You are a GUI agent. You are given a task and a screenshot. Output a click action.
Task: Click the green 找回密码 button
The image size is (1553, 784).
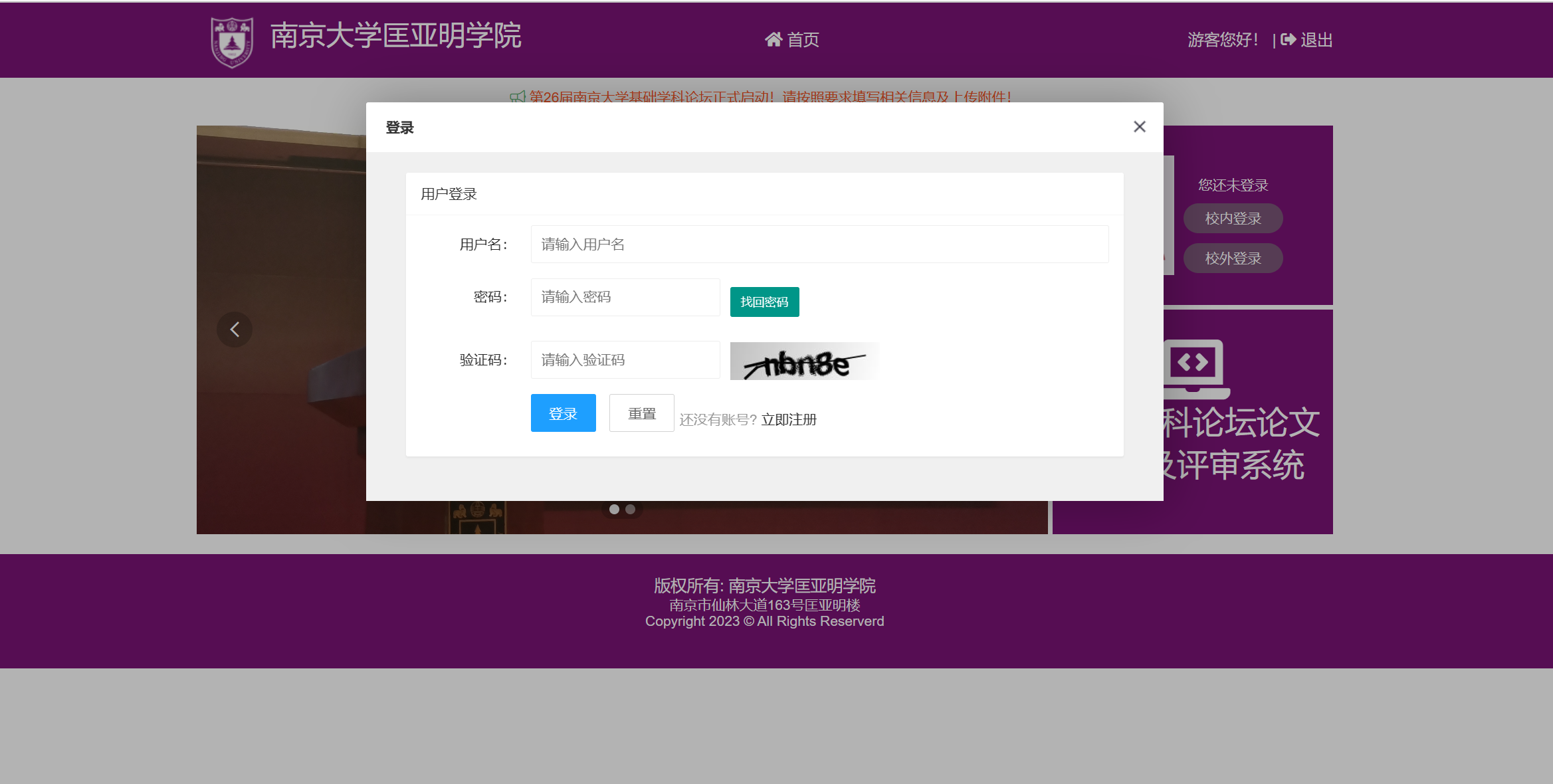(764, 302)
